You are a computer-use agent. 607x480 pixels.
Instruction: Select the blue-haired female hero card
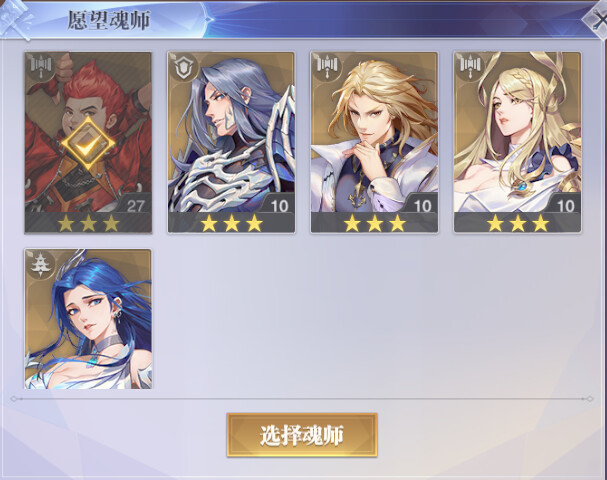coord(88,319)
